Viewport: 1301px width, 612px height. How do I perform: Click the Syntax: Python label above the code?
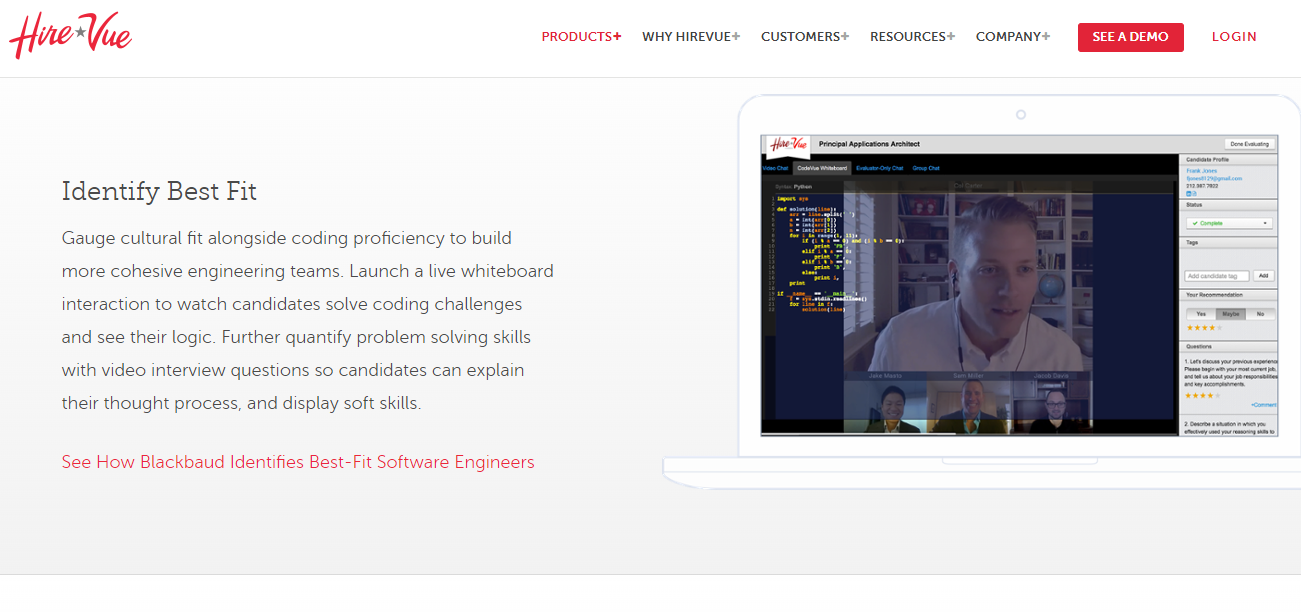coord(793,186)
